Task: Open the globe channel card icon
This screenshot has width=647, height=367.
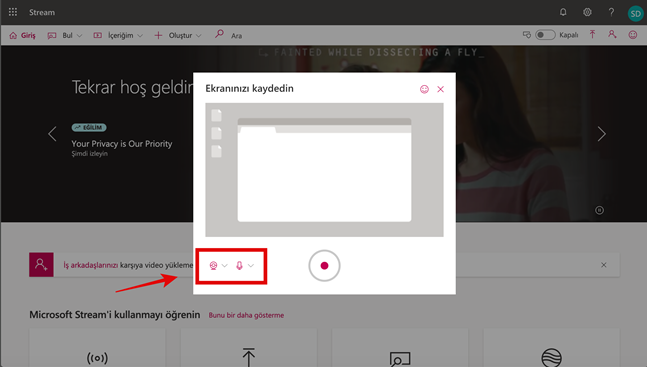Action: 551,358
